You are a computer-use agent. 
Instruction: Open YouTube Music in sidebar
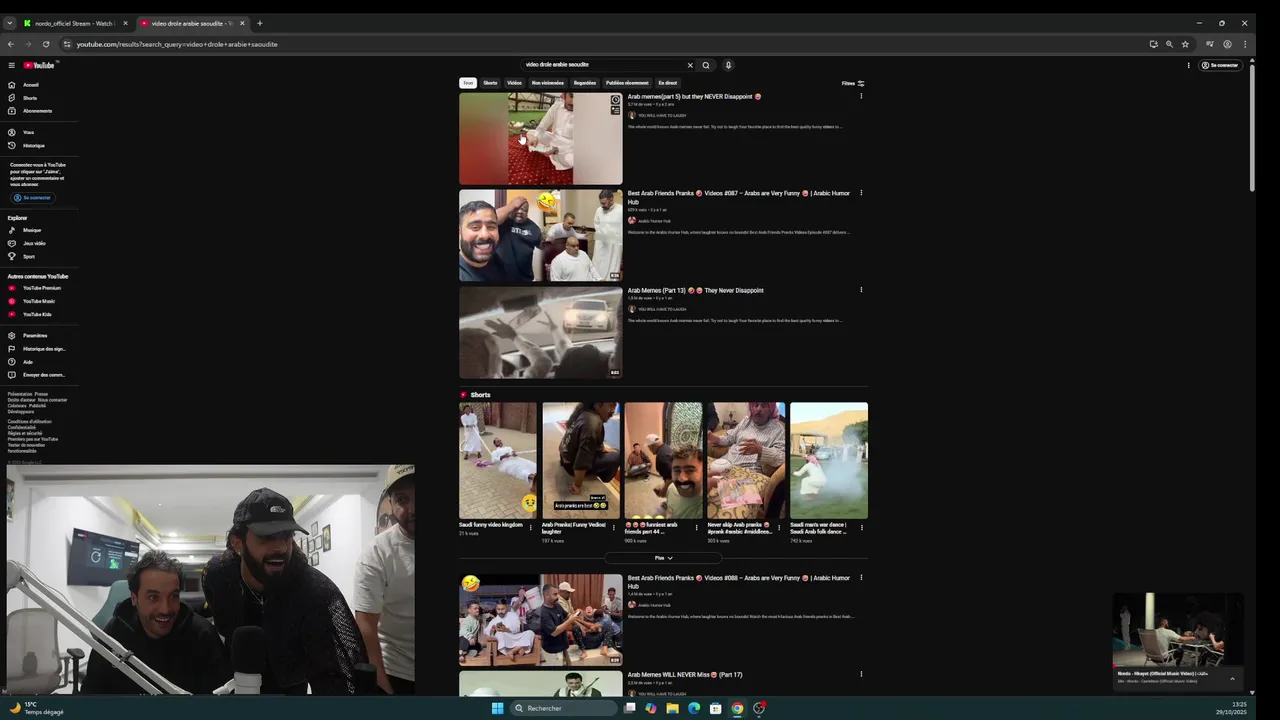[x=39, y=301]
